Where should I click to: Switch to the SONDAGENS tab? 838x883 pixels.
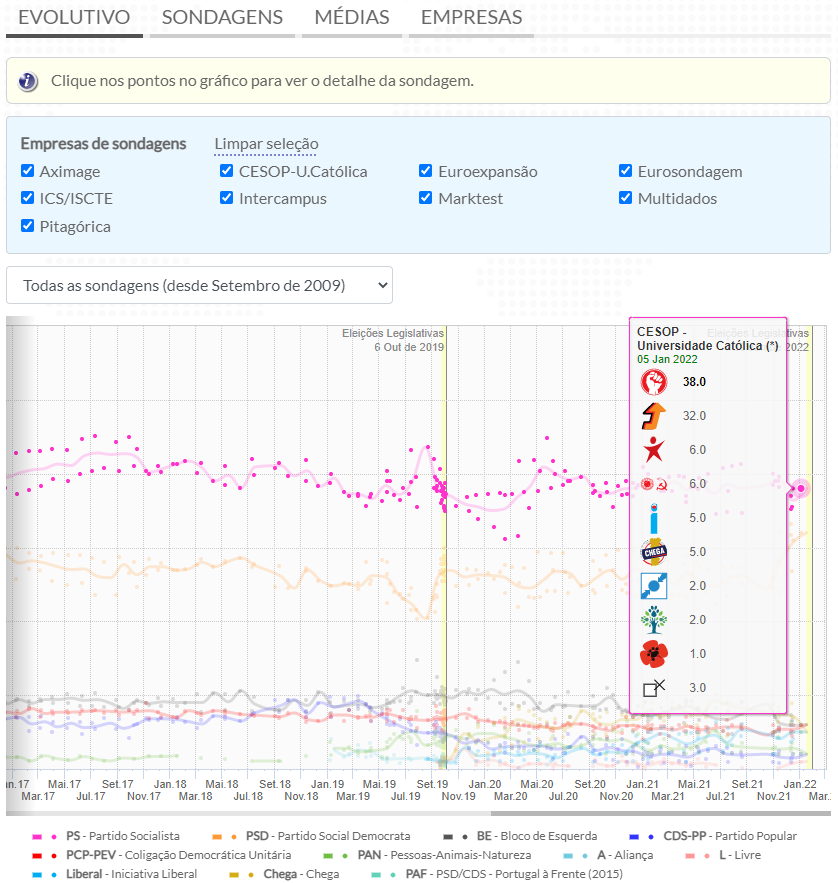tap(222, 18)
